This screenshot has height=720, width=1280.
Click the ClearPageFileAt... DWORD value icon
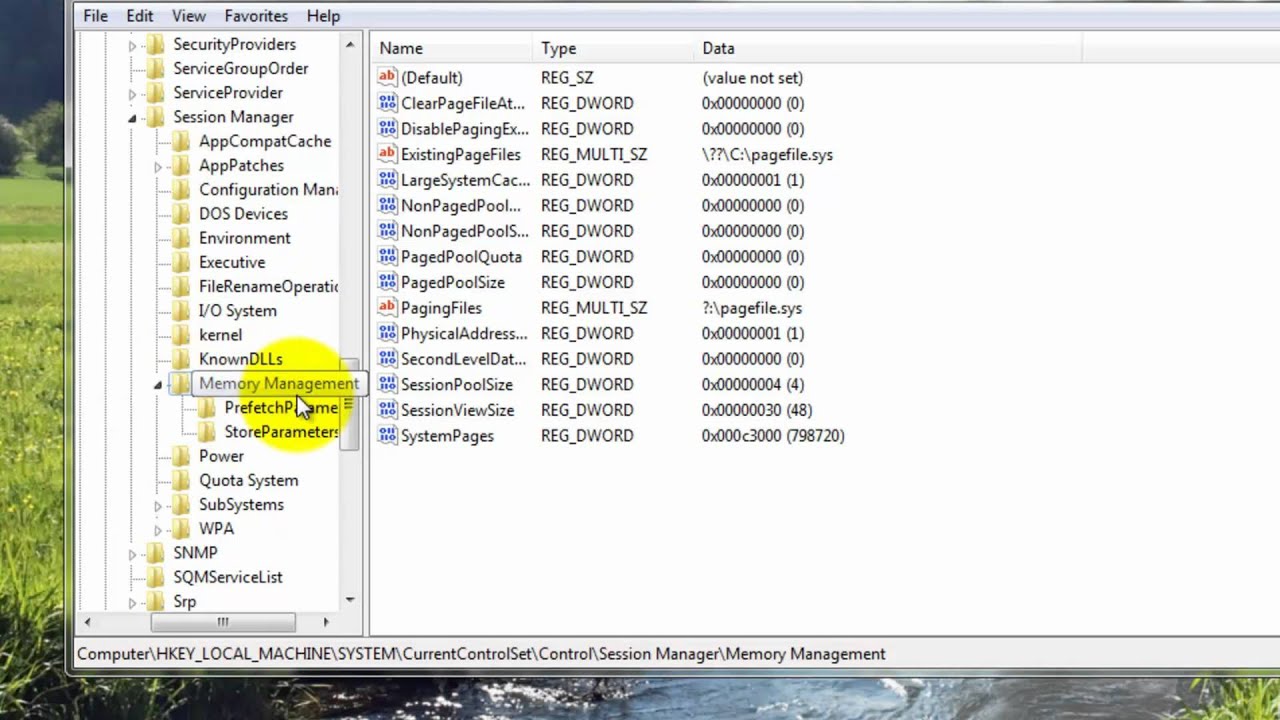click(387, 103)
